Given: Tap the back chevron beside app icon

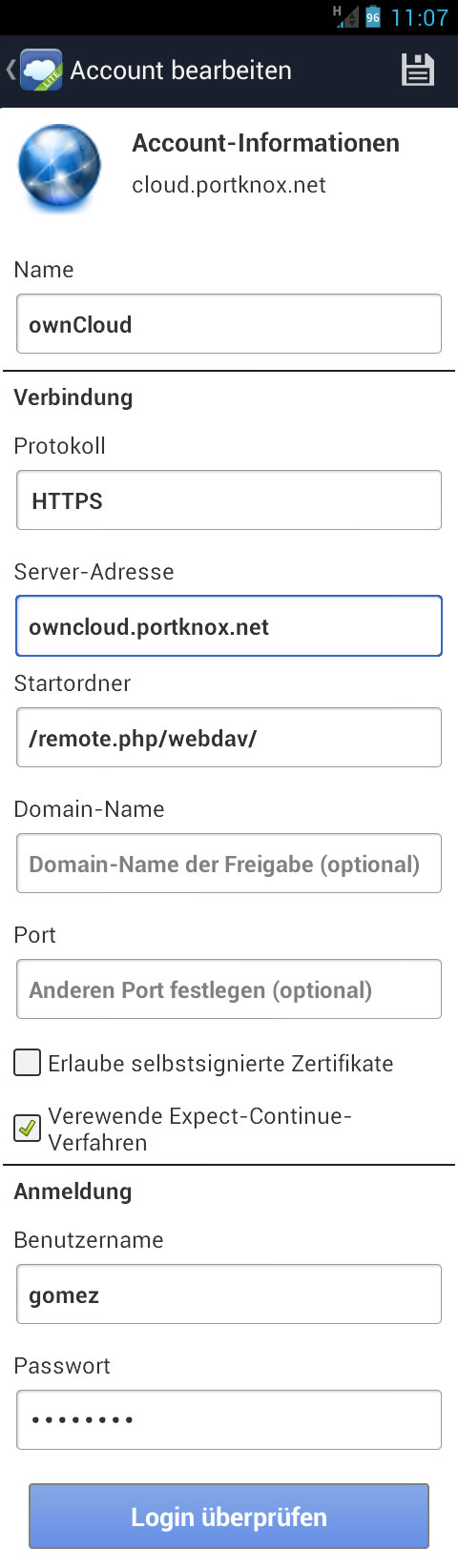Looking at the screenshot, I should click(10, 70).
